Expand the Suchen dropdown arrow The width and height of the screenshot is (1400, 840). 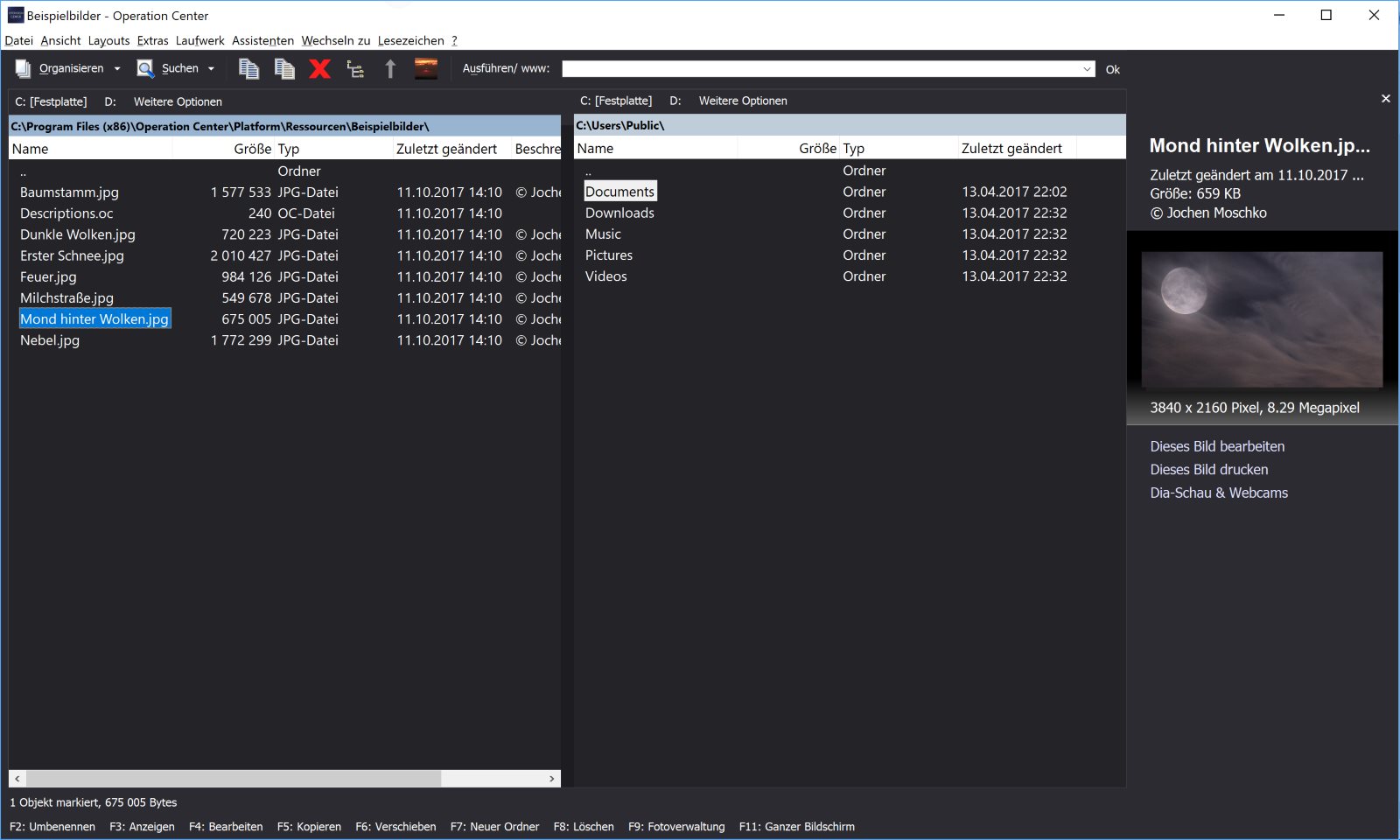click(211, 69)
